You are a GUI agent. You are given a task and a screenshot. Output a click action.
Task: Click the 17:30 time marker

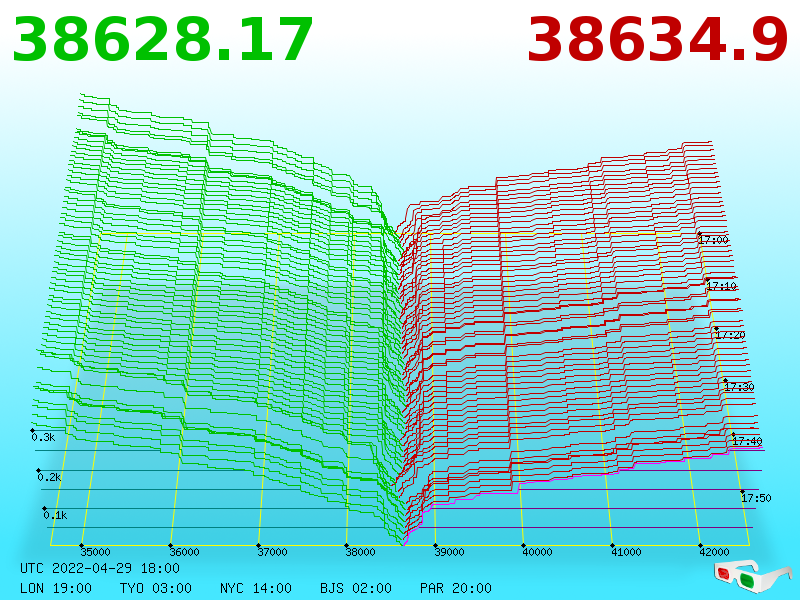(739, 387)
